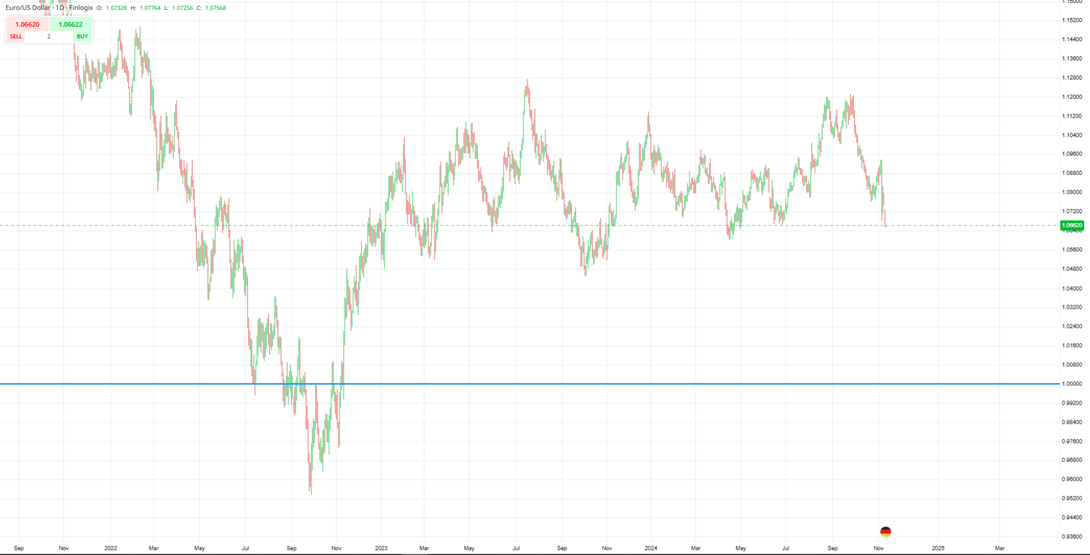Click the red SELL price 1.06620
This screenshot has width=1090, height=555.
pos(26,24)
